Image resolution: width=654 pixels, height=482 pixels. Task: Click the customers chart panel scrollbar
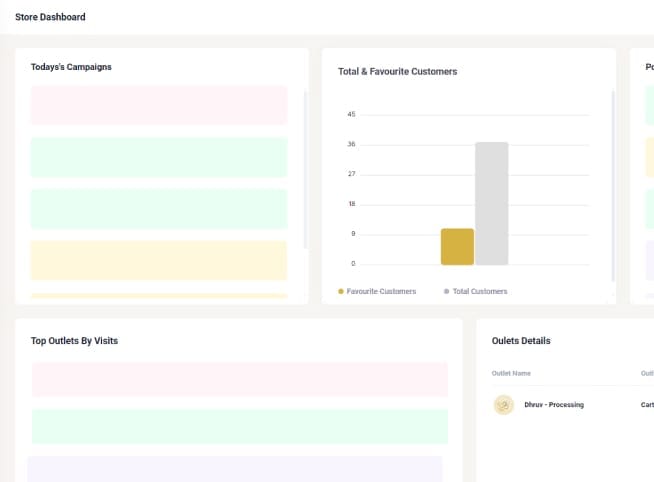pyautogui.click(x=613, y=186)
